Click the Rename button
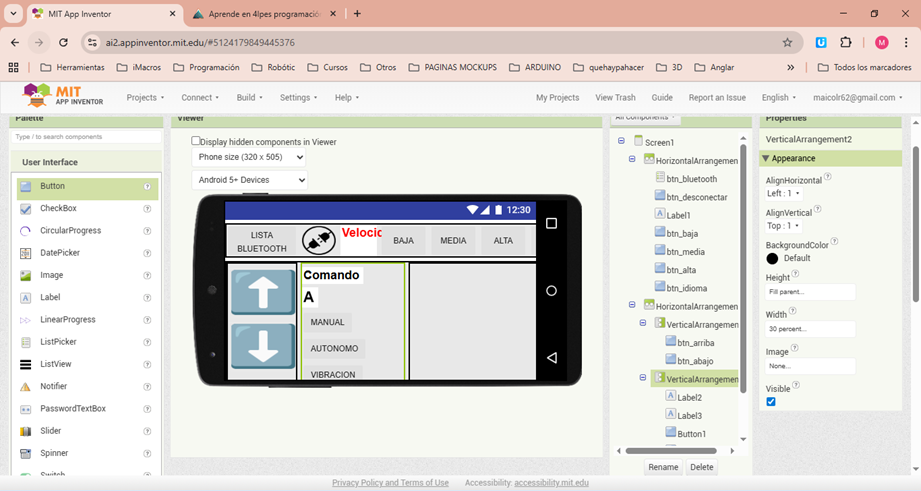 pyautogui.click(x=662, y=467)
